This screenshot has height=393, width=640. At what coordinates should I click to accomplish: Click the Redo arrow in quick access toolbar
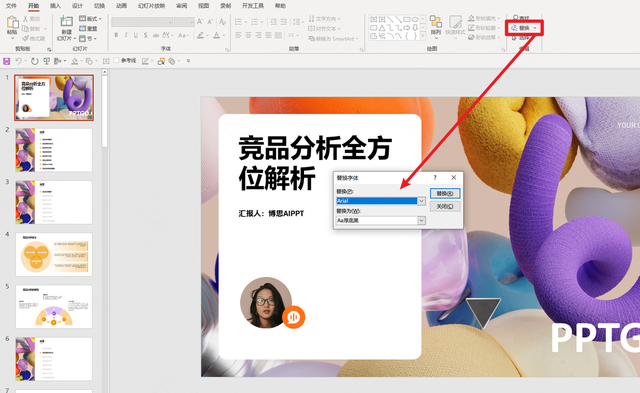coord(35,61)
